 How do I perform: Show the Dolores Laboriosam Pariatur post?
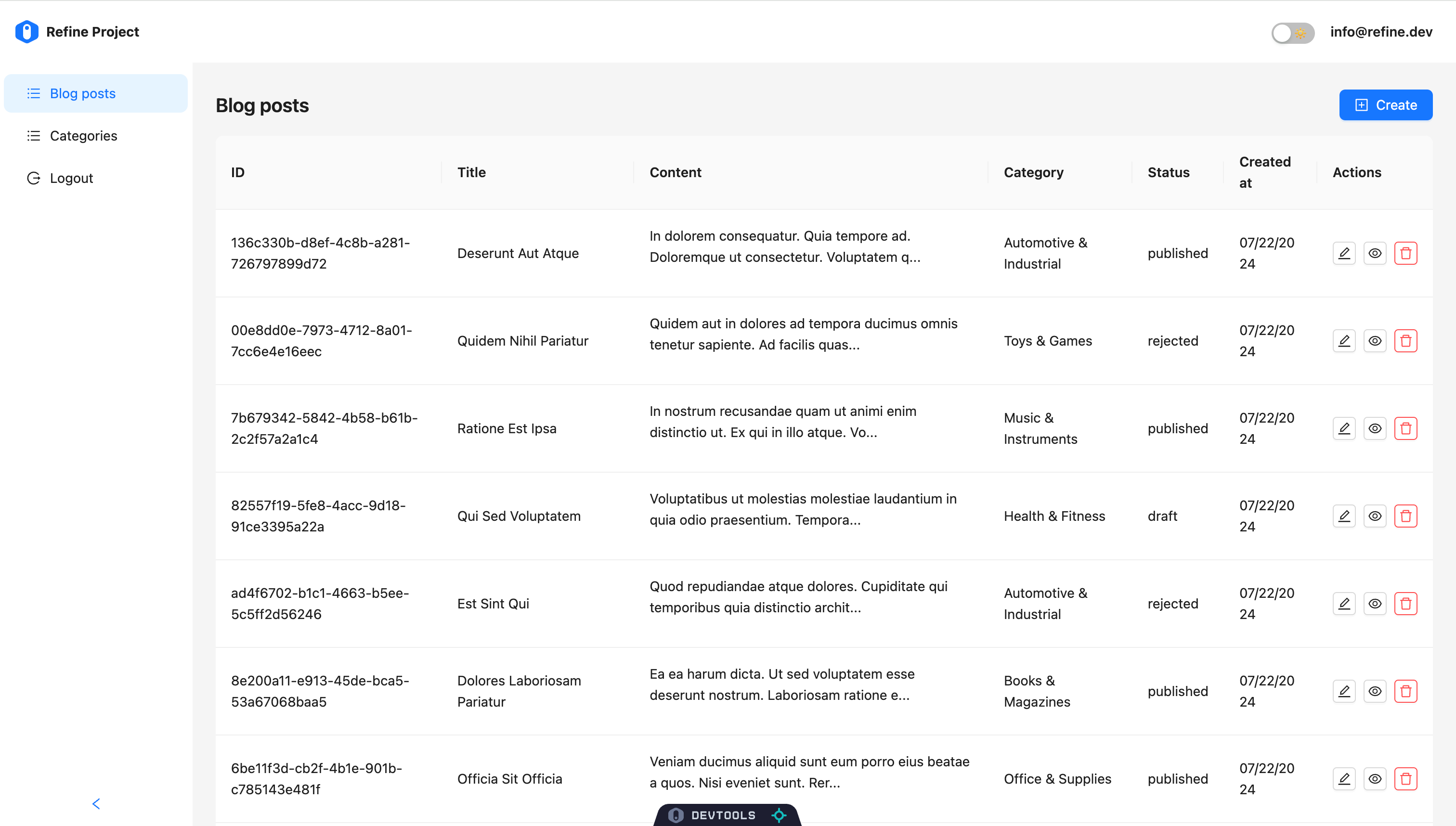1374,691
